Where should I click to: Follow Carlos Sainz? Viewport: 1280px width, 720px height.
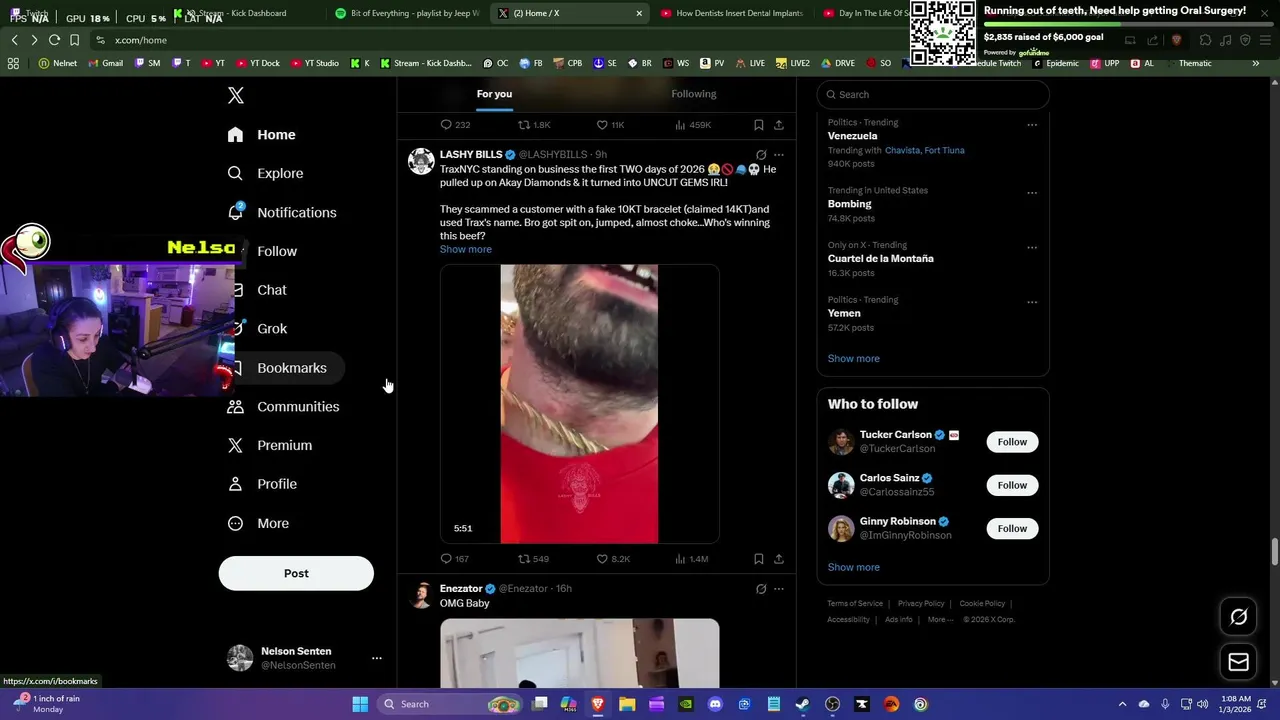click(1012, 485)
